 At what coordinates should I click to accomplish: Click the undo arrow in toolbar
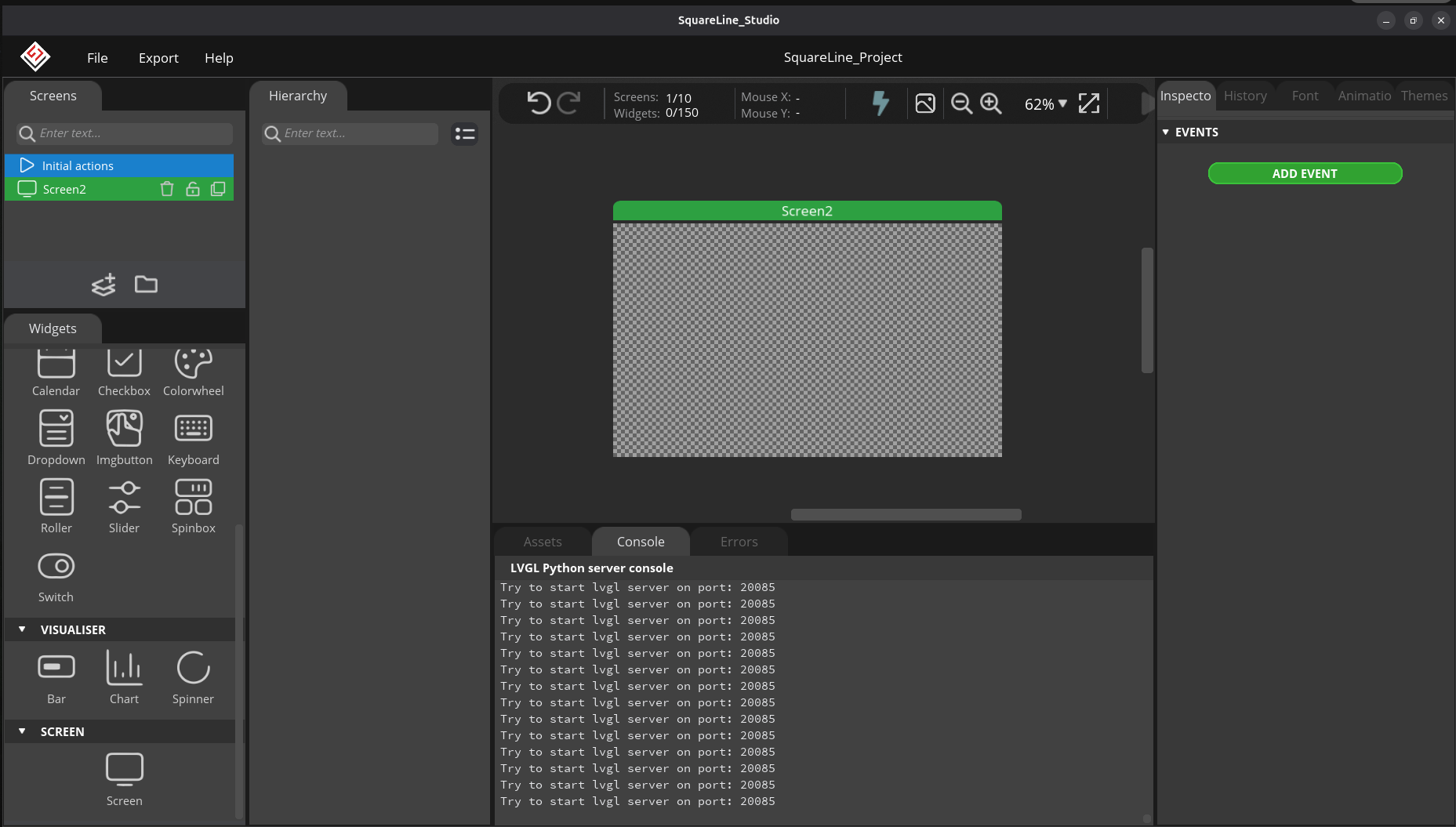(x=539, y=103)
